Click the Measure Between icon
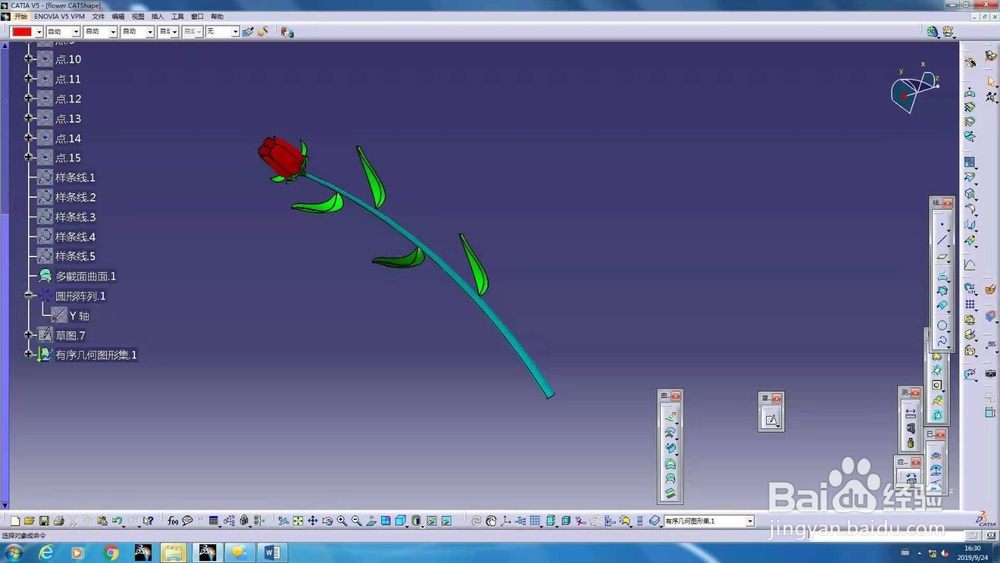The image size is (1000, 563). [910, 413]
